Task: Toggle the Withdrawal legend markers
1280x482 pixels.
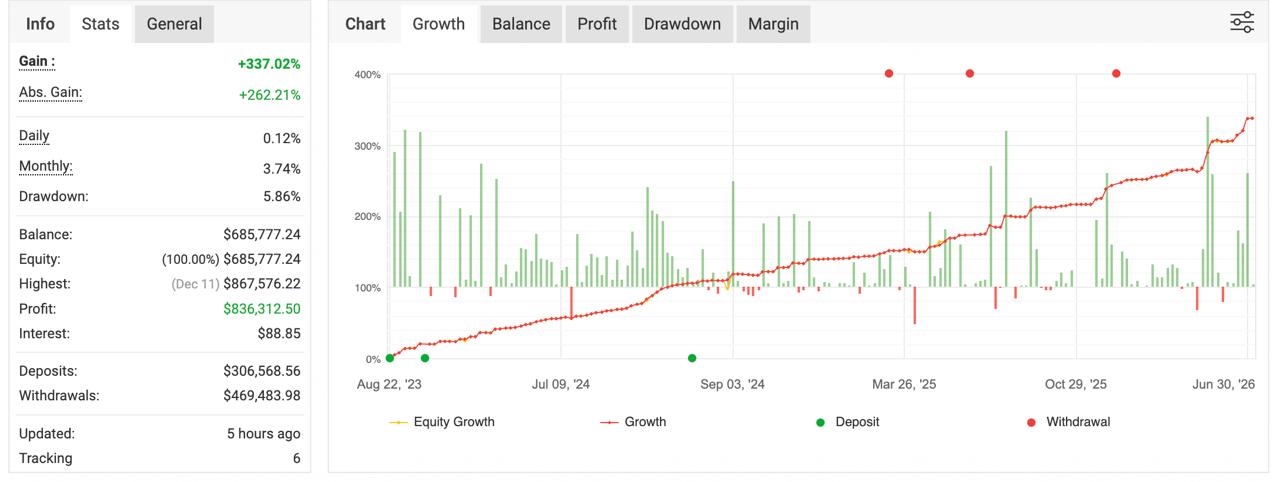Action: 1068,422
